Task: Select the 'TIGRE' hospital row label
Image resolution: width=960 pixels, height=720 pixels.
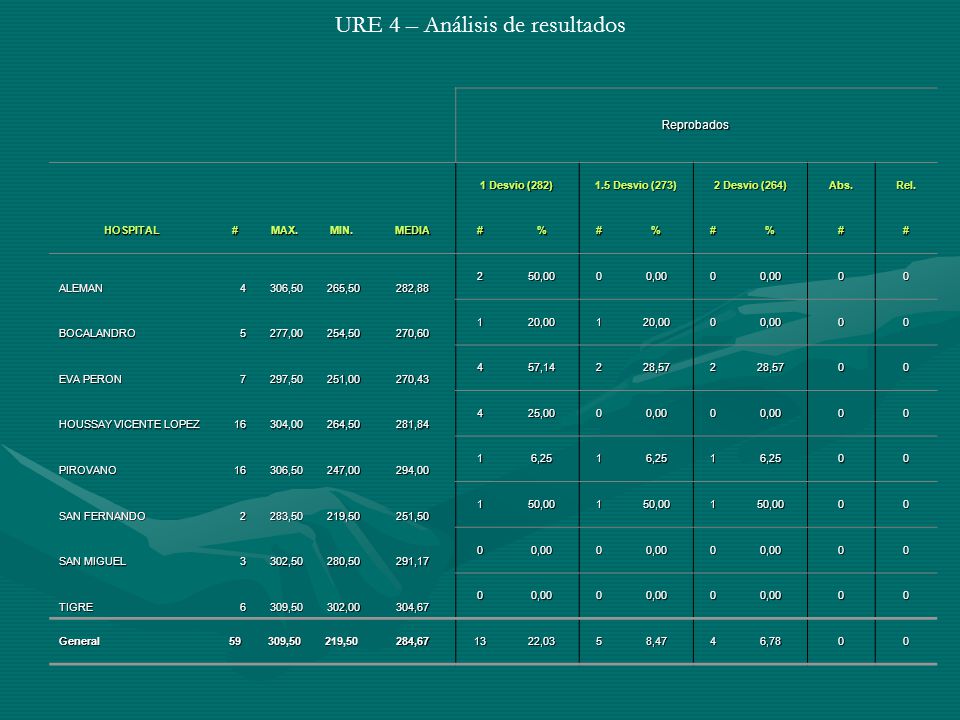Action: 76,607
